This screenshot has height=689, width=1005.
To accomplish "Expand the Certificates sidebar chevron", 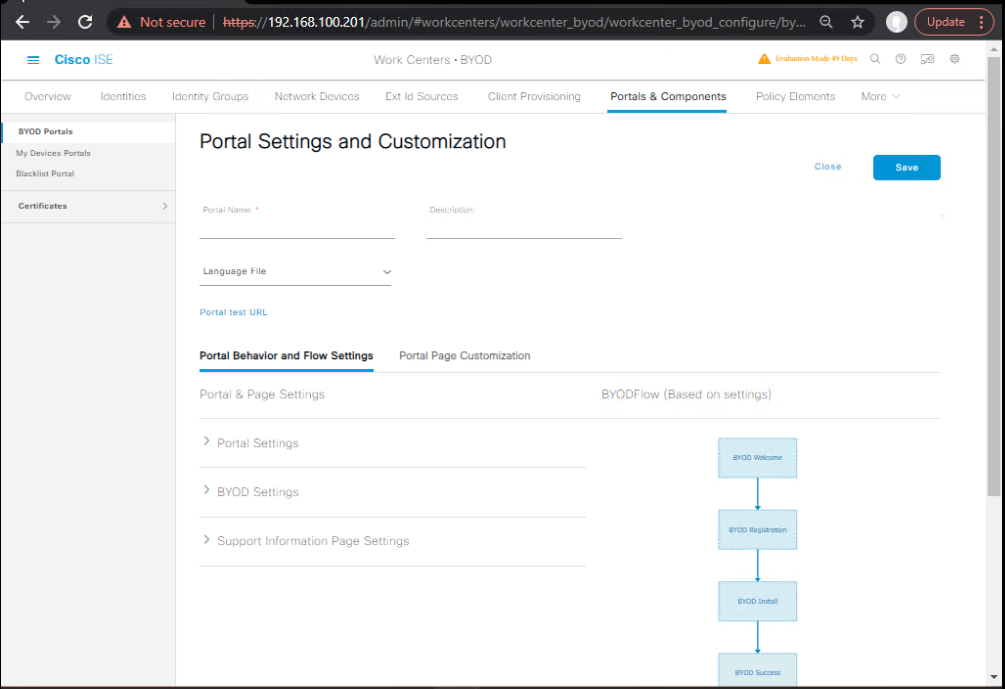I will coord(165,206).
